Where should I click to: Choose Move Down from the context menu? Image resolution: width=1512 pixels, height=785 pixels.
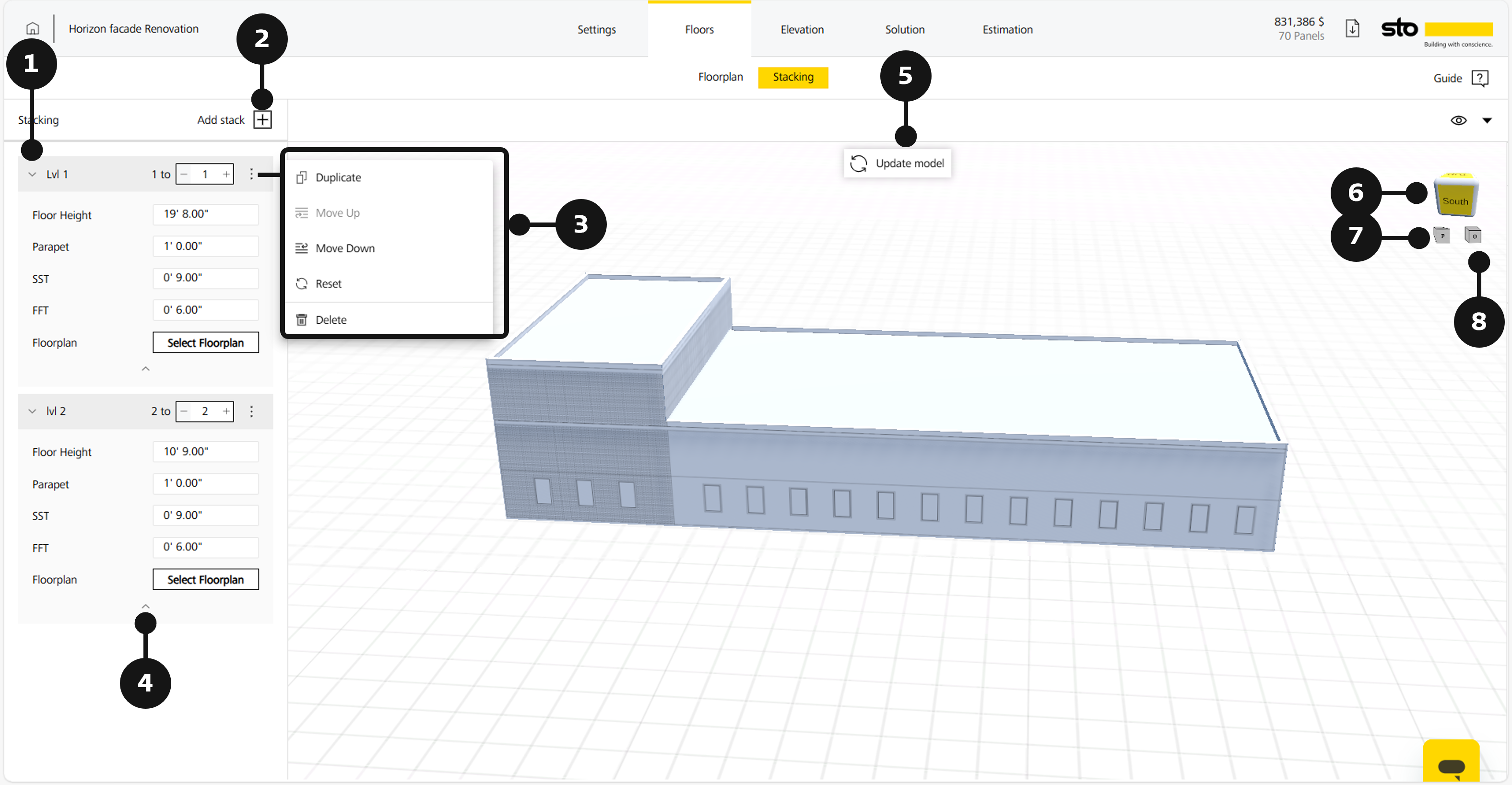coord(389,248)
